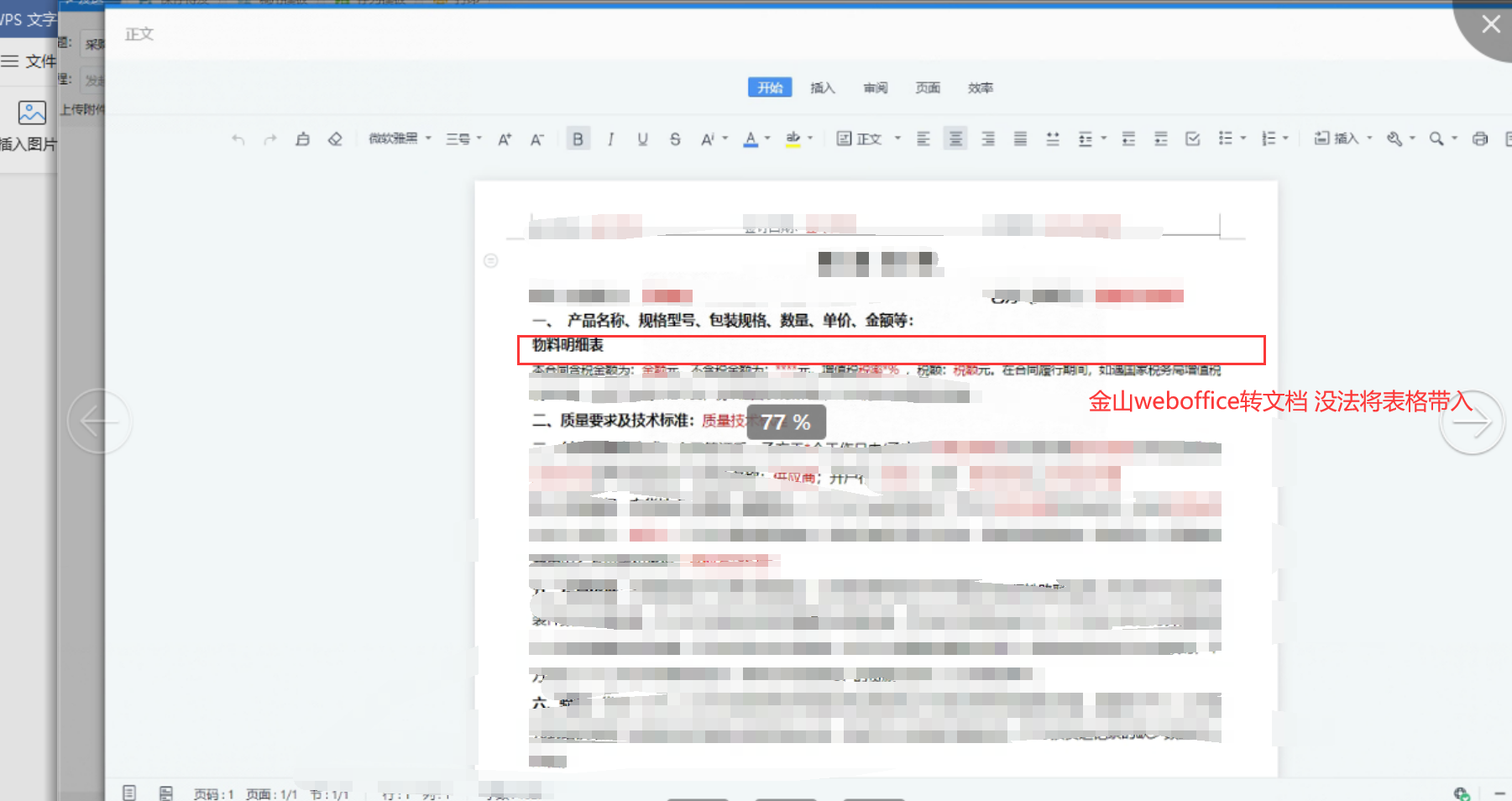
Task: Open the 文件 menu in WPS window
Action: point(29,61)
